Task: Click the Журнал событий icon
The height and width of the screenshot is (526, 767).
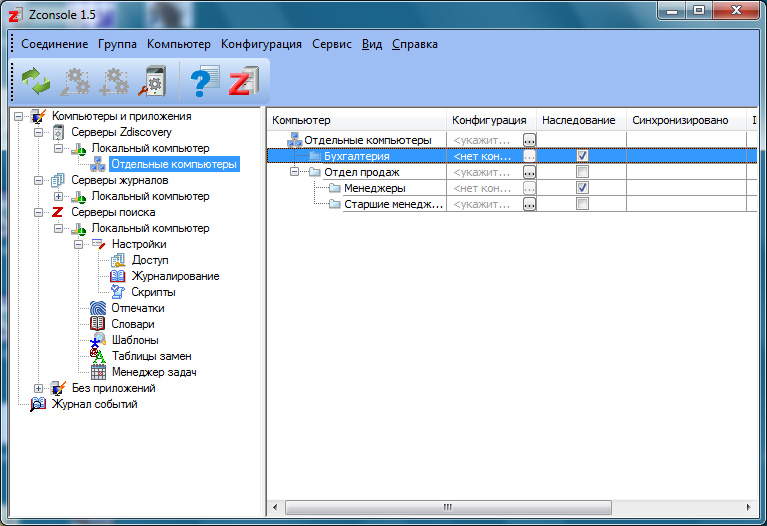Action: click(x=38, y=404)
